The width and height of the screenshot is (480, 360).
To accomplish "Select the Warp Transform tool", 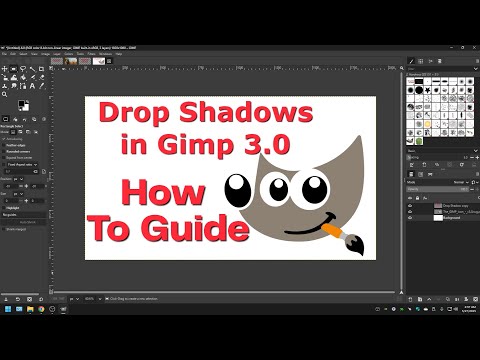I will point(14,77).
